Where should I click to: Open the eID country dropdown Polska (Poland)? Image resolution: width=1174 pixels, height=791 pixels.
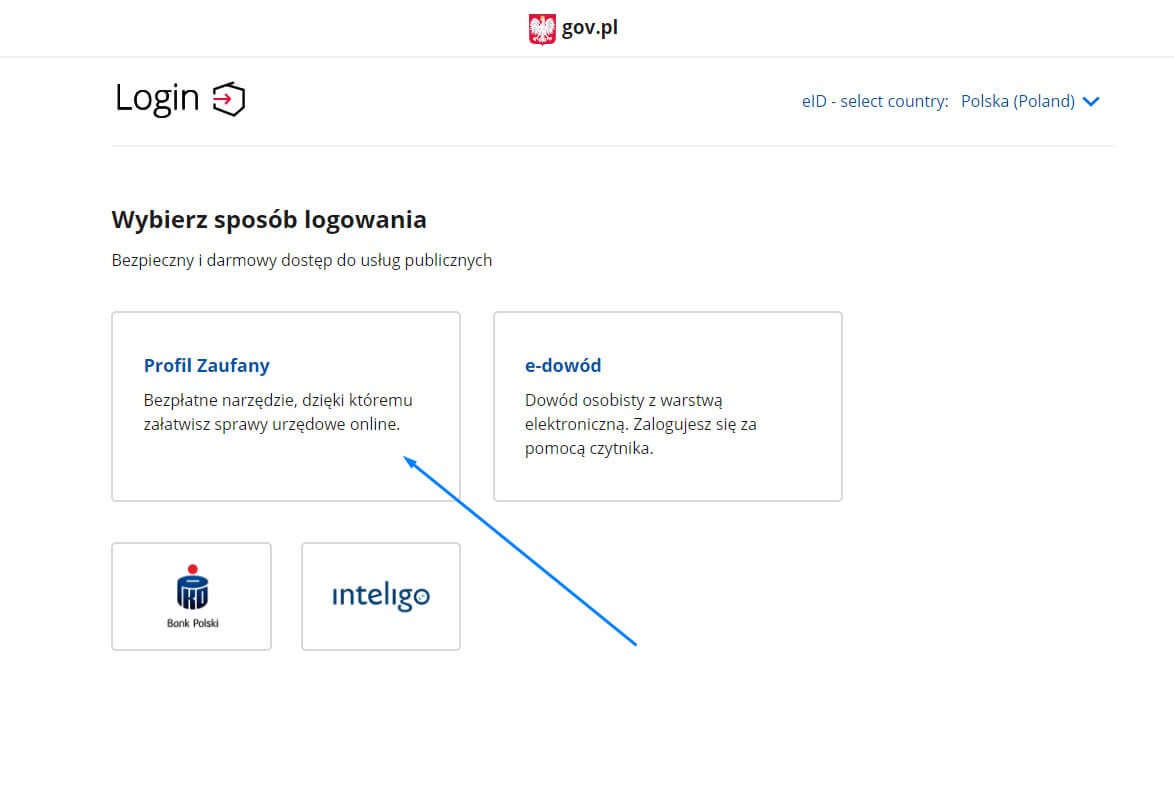point(1030,101)
